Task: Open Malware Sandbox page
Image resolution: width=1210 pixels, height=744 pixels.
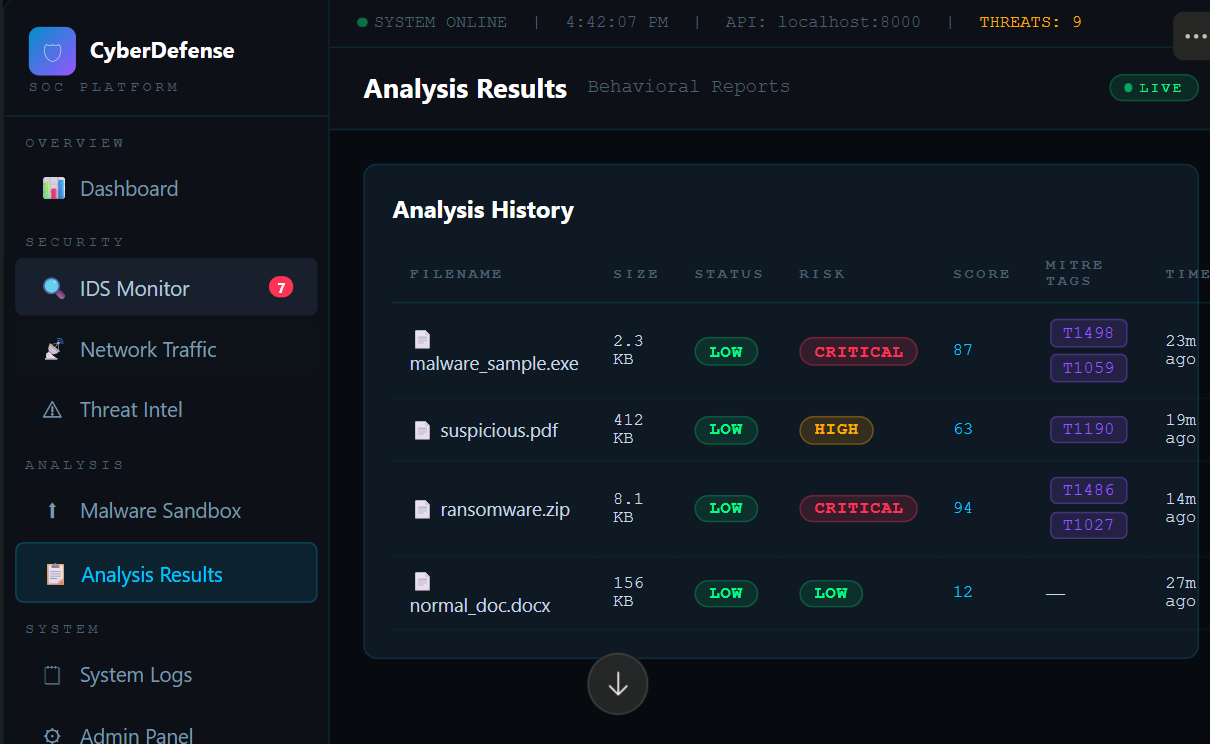Action: tap(166, 510)
